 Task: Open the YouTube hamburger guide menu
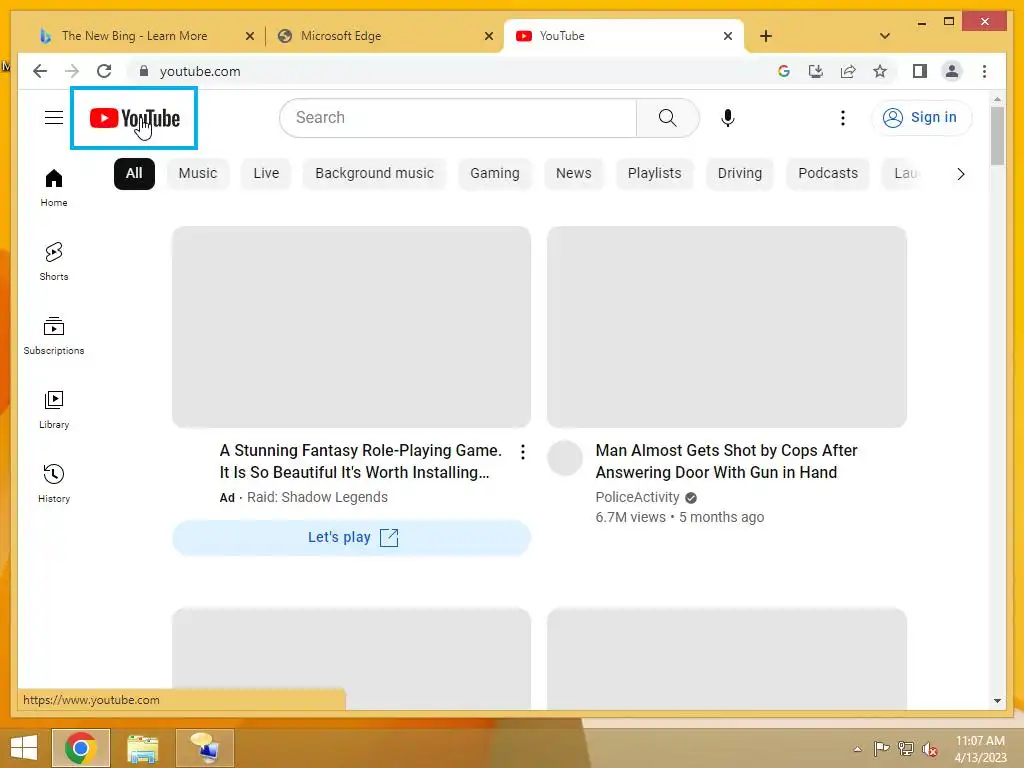54,118
